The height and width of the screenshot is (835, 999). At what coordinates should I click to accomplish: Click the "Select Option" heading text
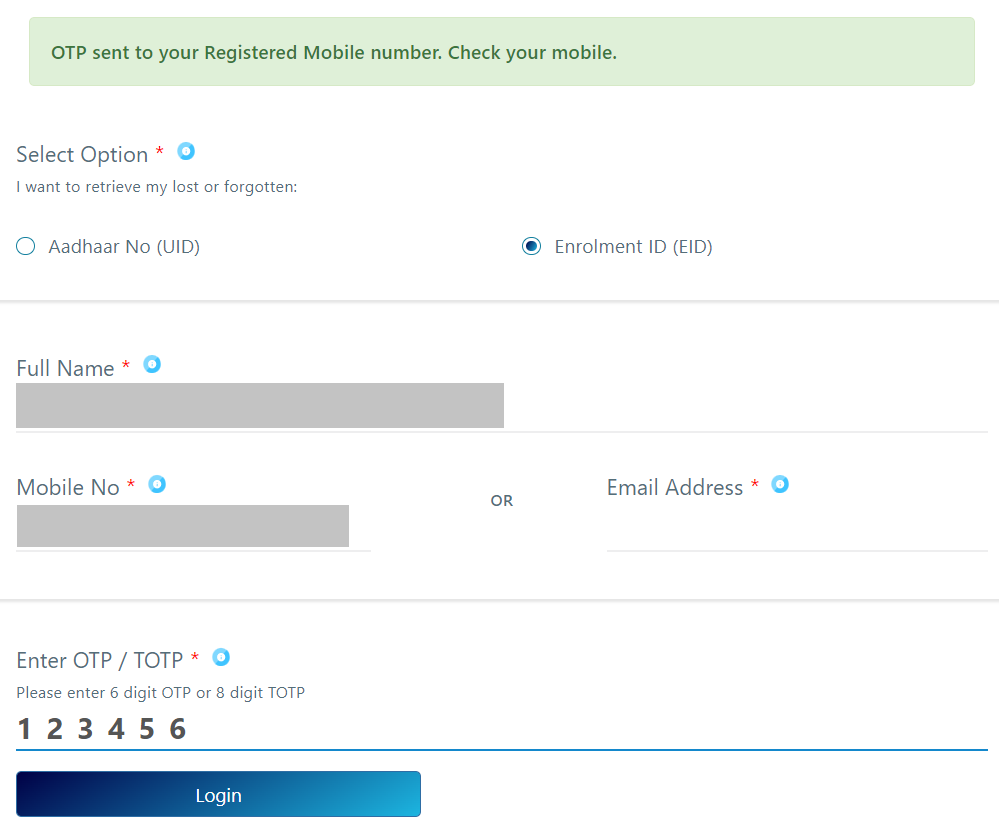click(x=82, y=155)
